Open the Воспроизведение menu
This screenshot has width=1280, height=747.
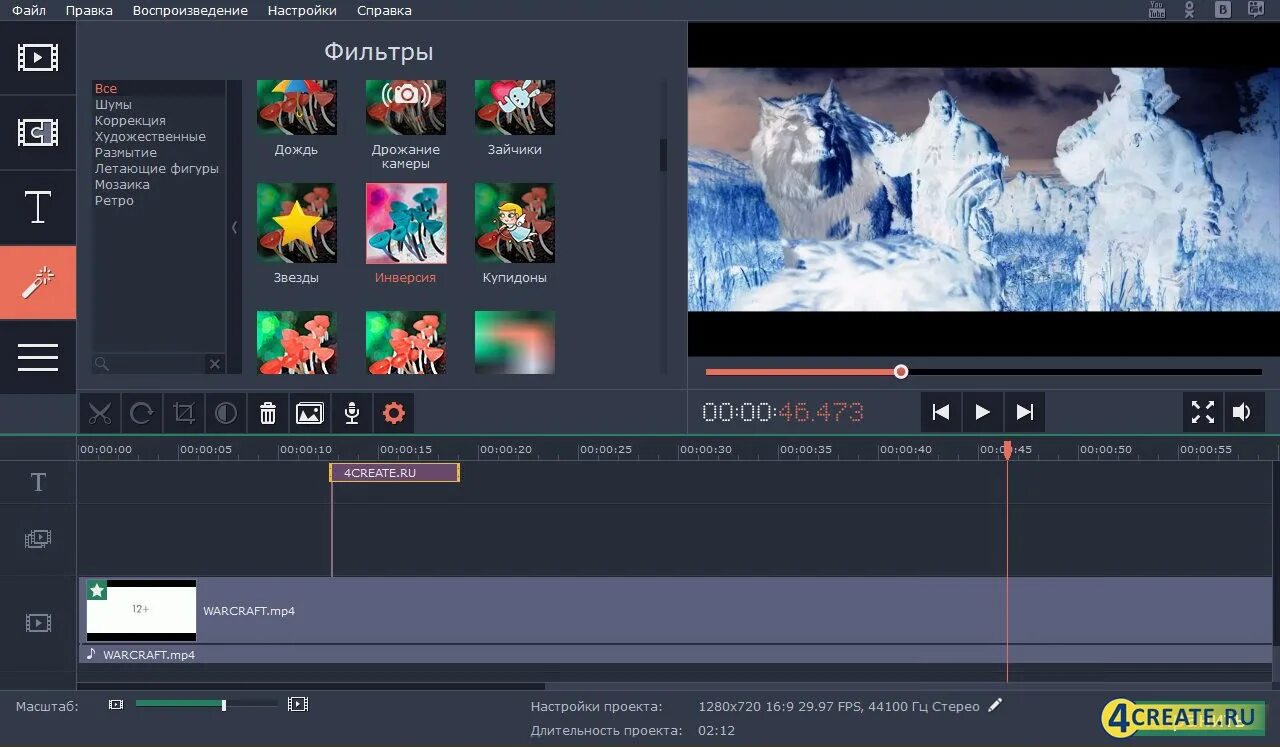click(x=190, y=10)
